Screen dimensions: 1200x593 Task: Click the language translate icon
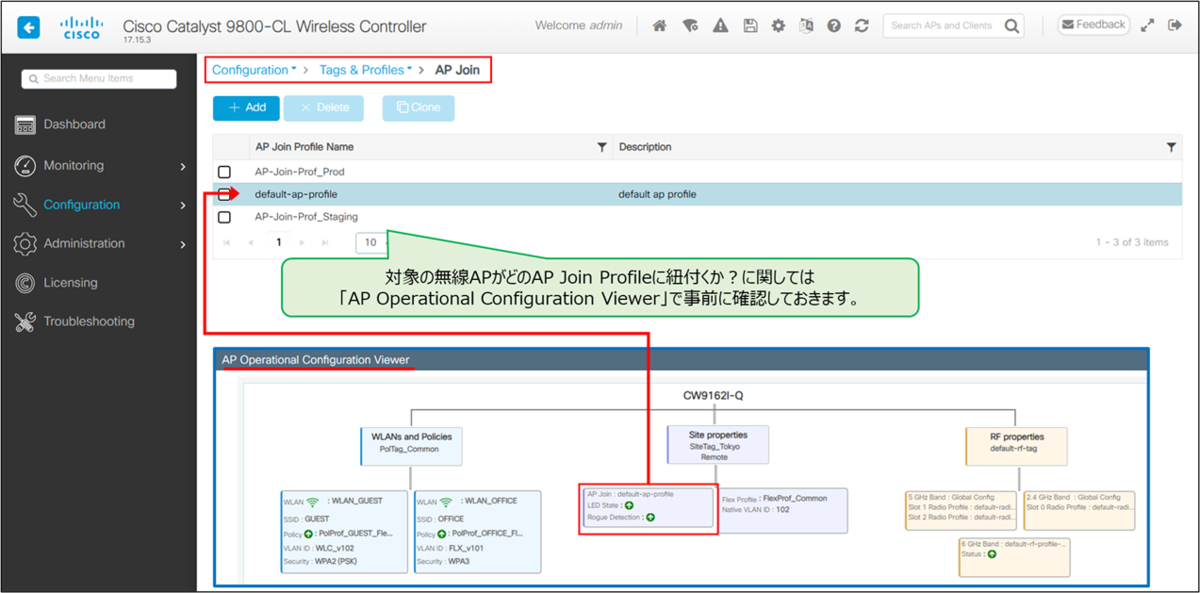coord(806,26)
